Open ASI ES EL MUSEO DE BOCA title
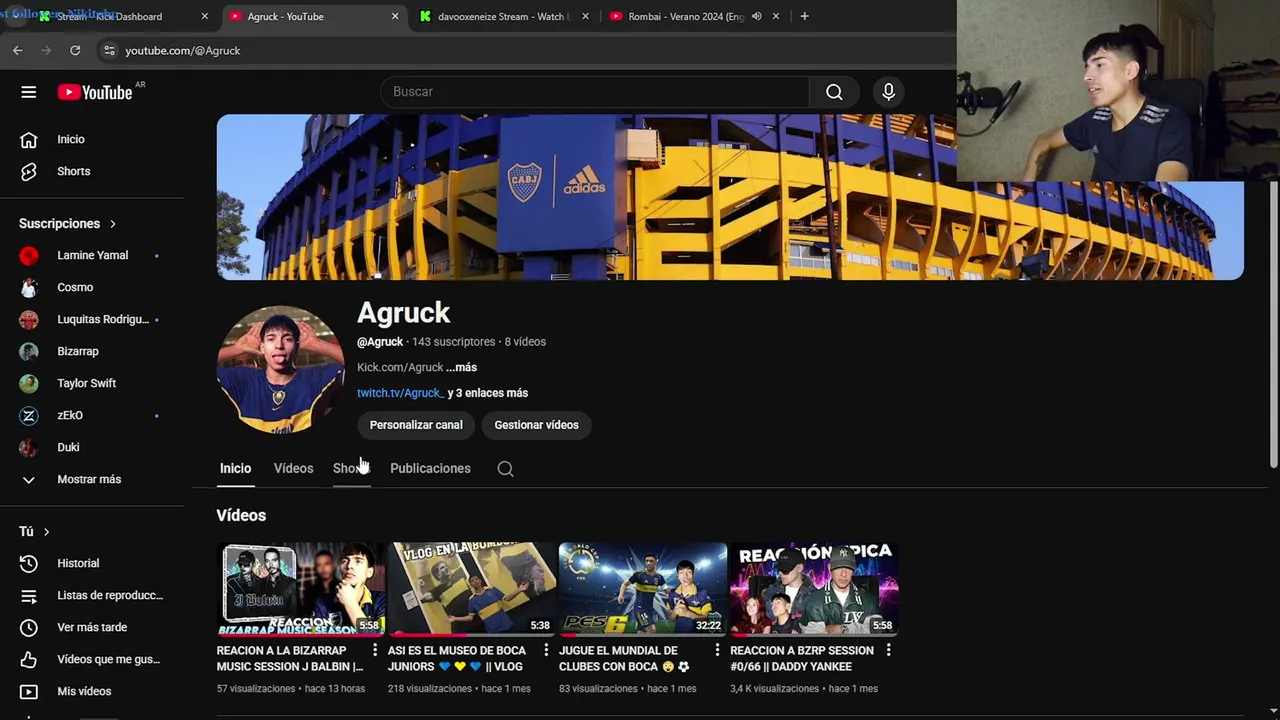 (x=456, y=658)
